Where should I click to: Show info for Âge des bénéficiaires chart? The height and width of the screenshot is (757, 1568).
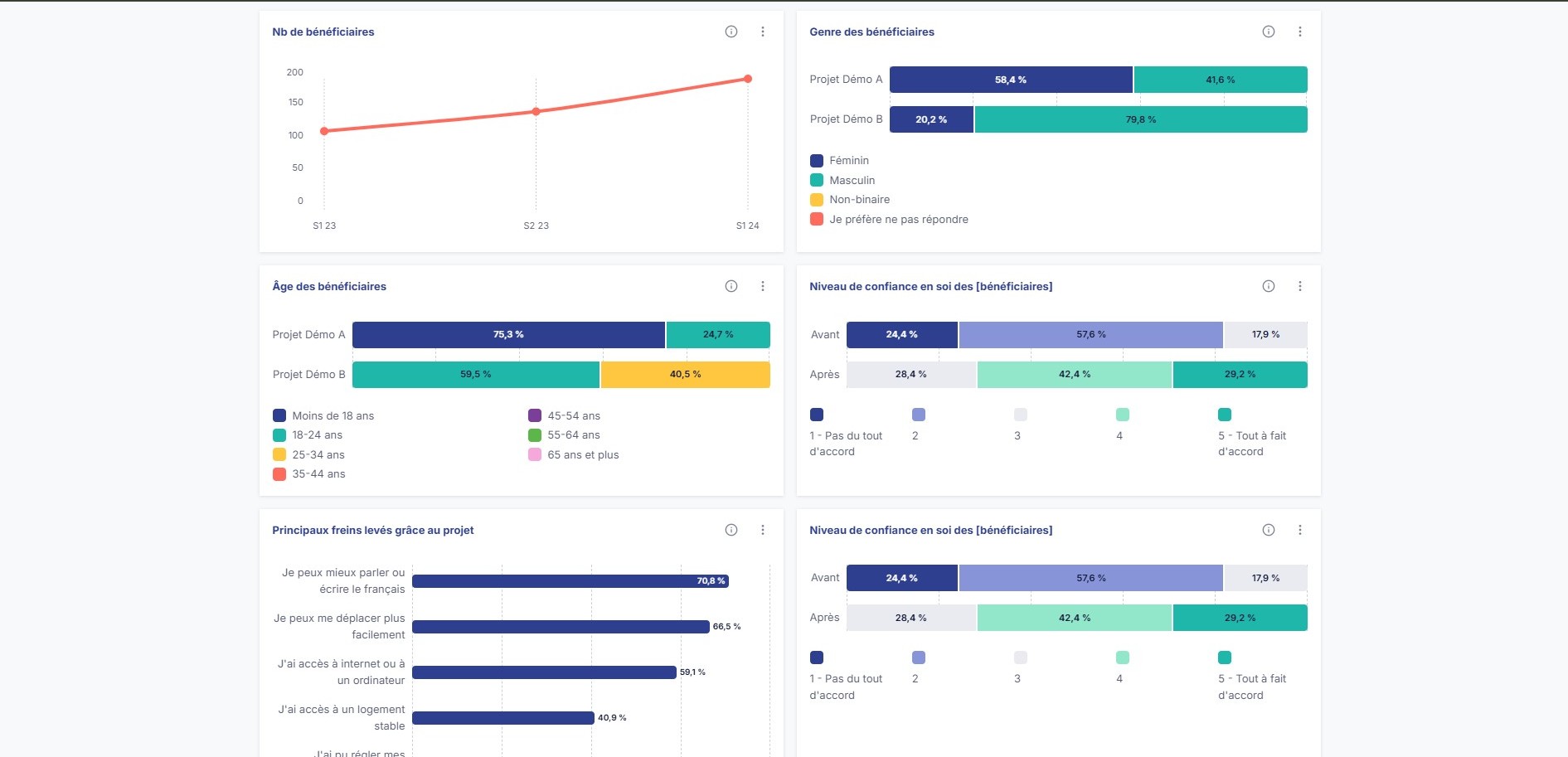[731, 286]
